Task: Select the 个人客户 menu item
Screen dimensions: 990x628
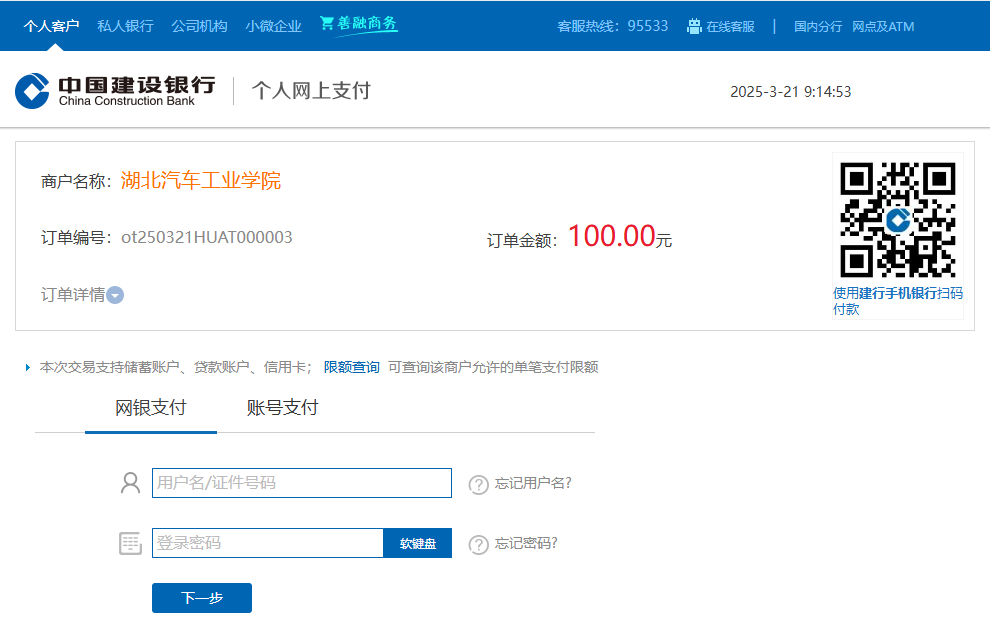Action: tap(51, 26)
